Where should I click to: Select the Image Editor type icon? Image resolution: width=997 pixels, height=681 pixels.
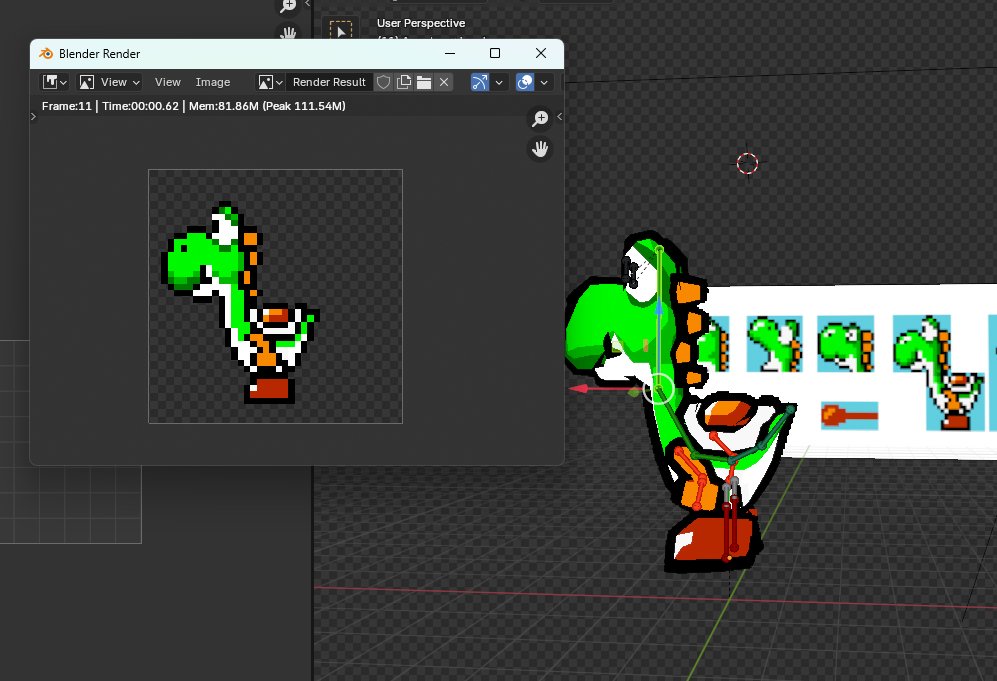tap(48, 81)
